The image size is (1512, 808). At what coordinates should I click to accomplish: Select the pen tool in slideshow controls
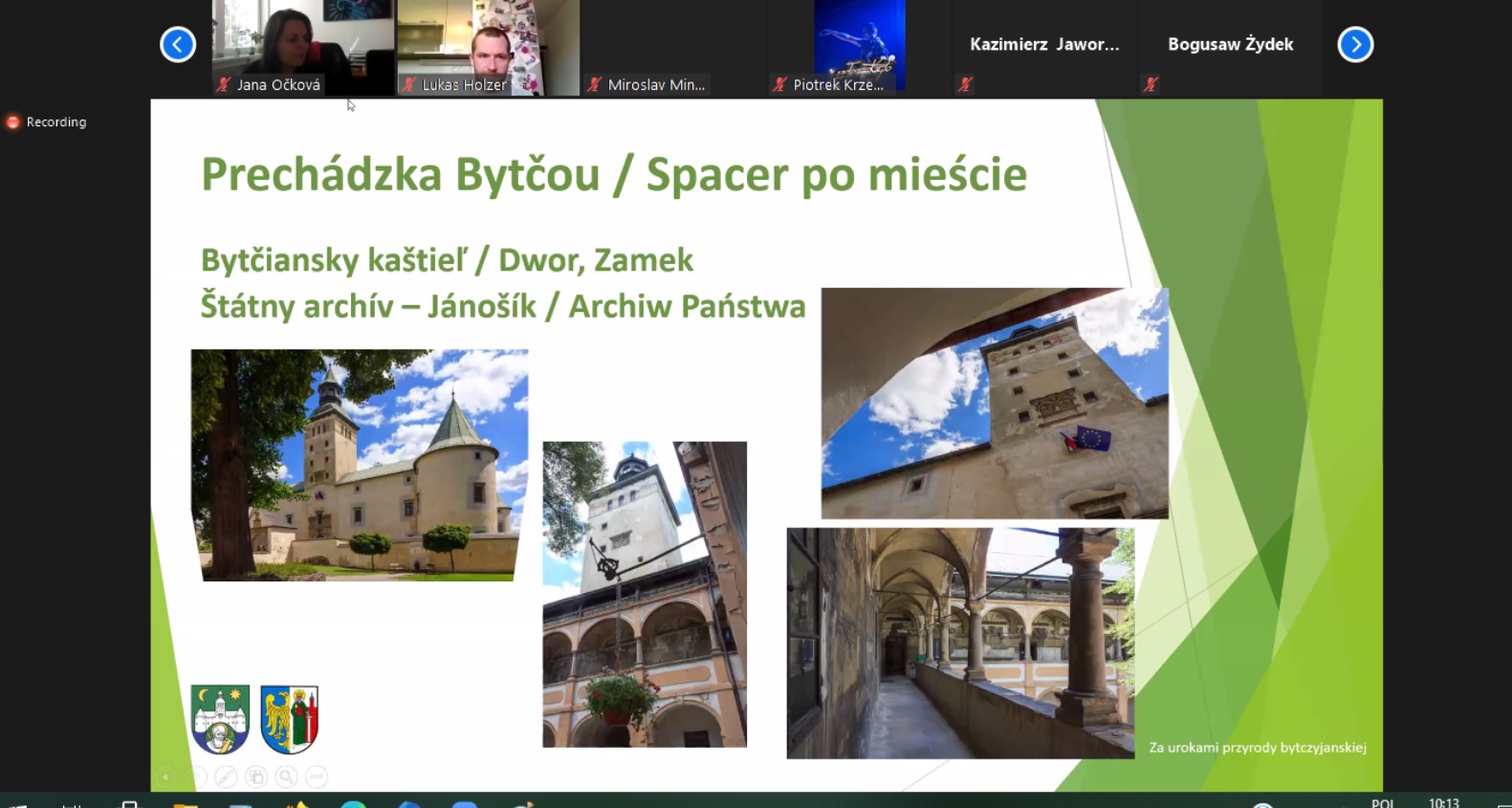click(226, 777)
